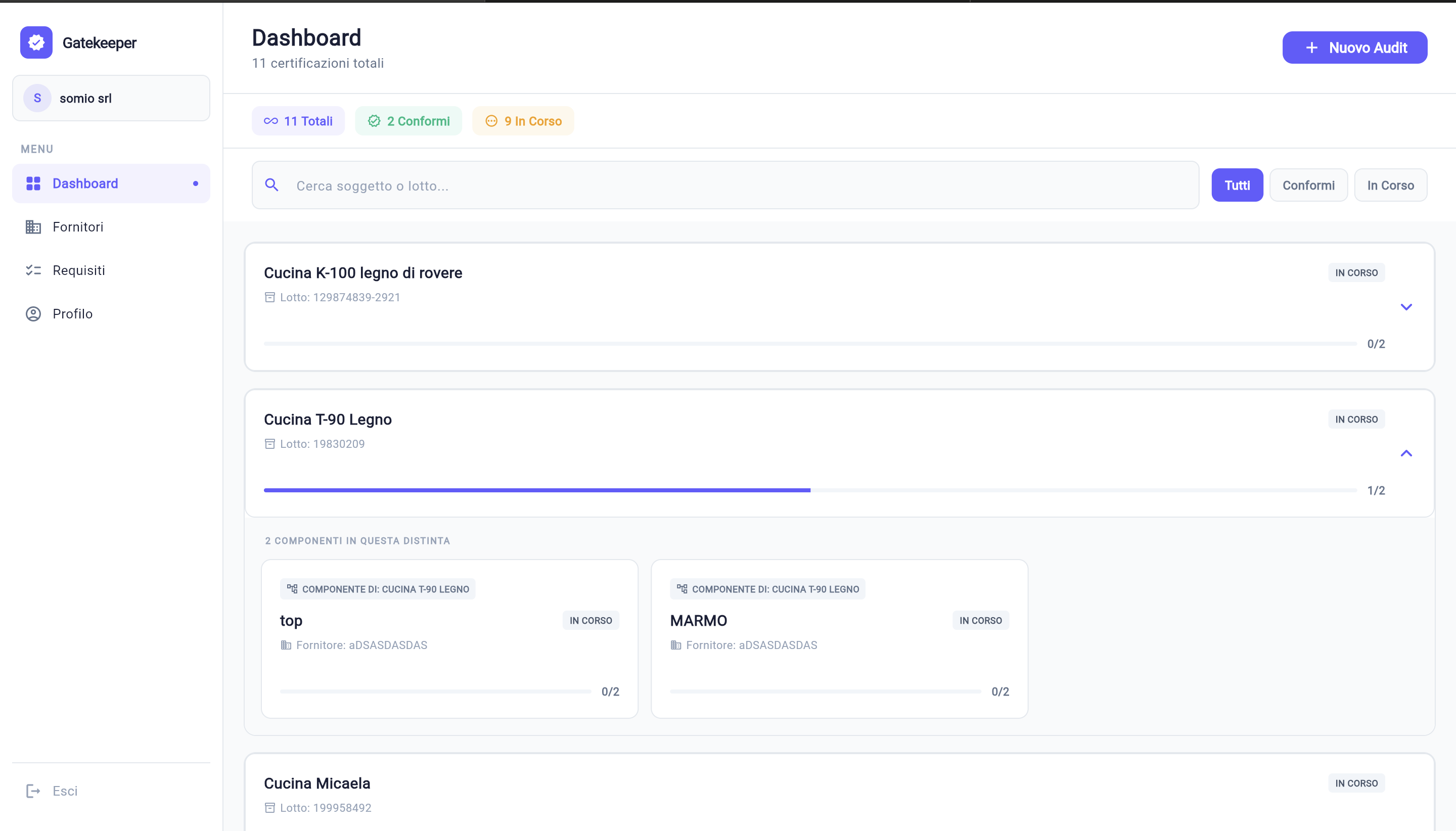Go to Dashboard menu item
1456x831 pixels.
(111, 183)
